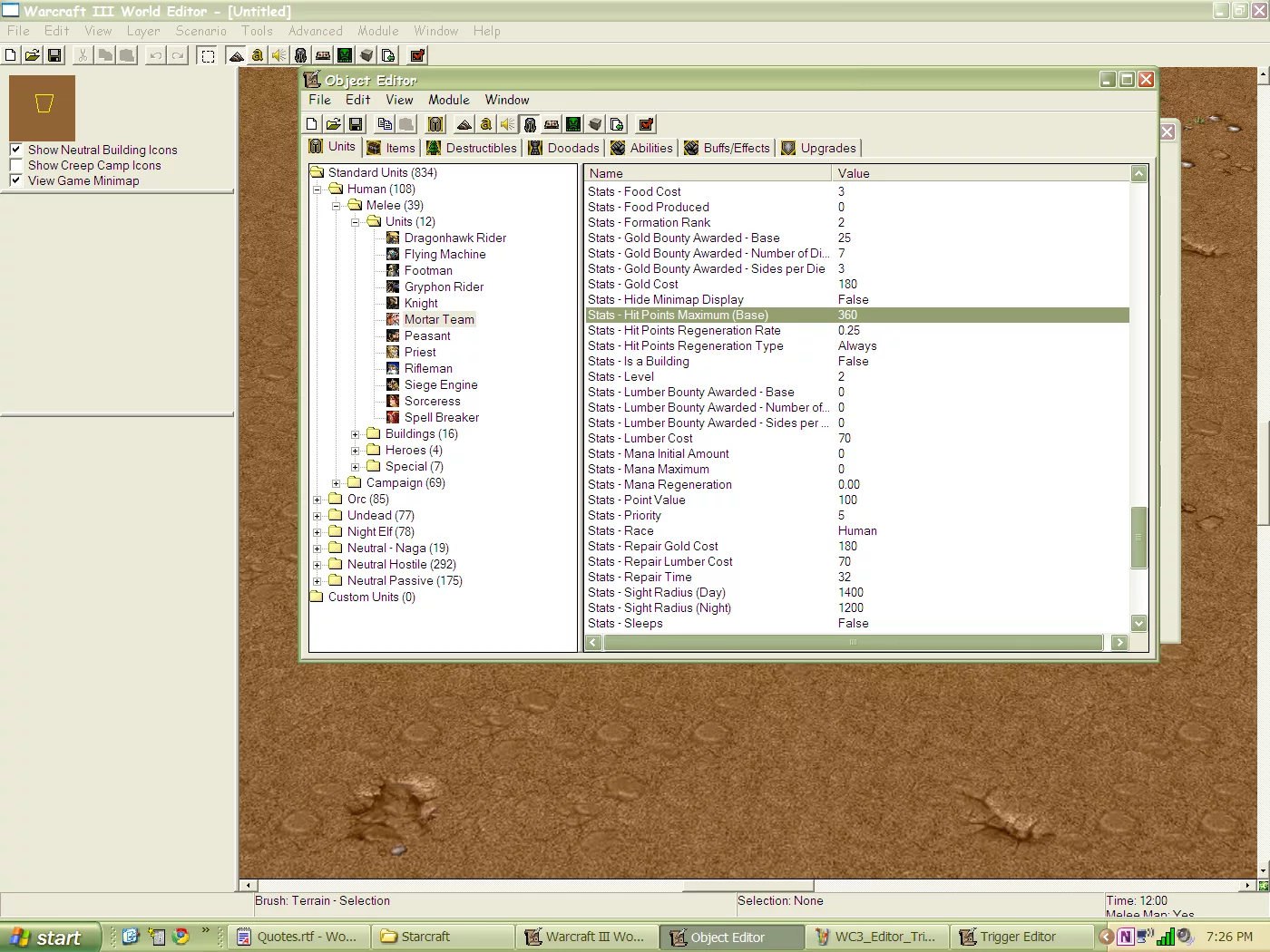Expand the Orc (85) folder
Image resolution: width=1270 pixels, height=952 pixels.
(x=317, y=500)
